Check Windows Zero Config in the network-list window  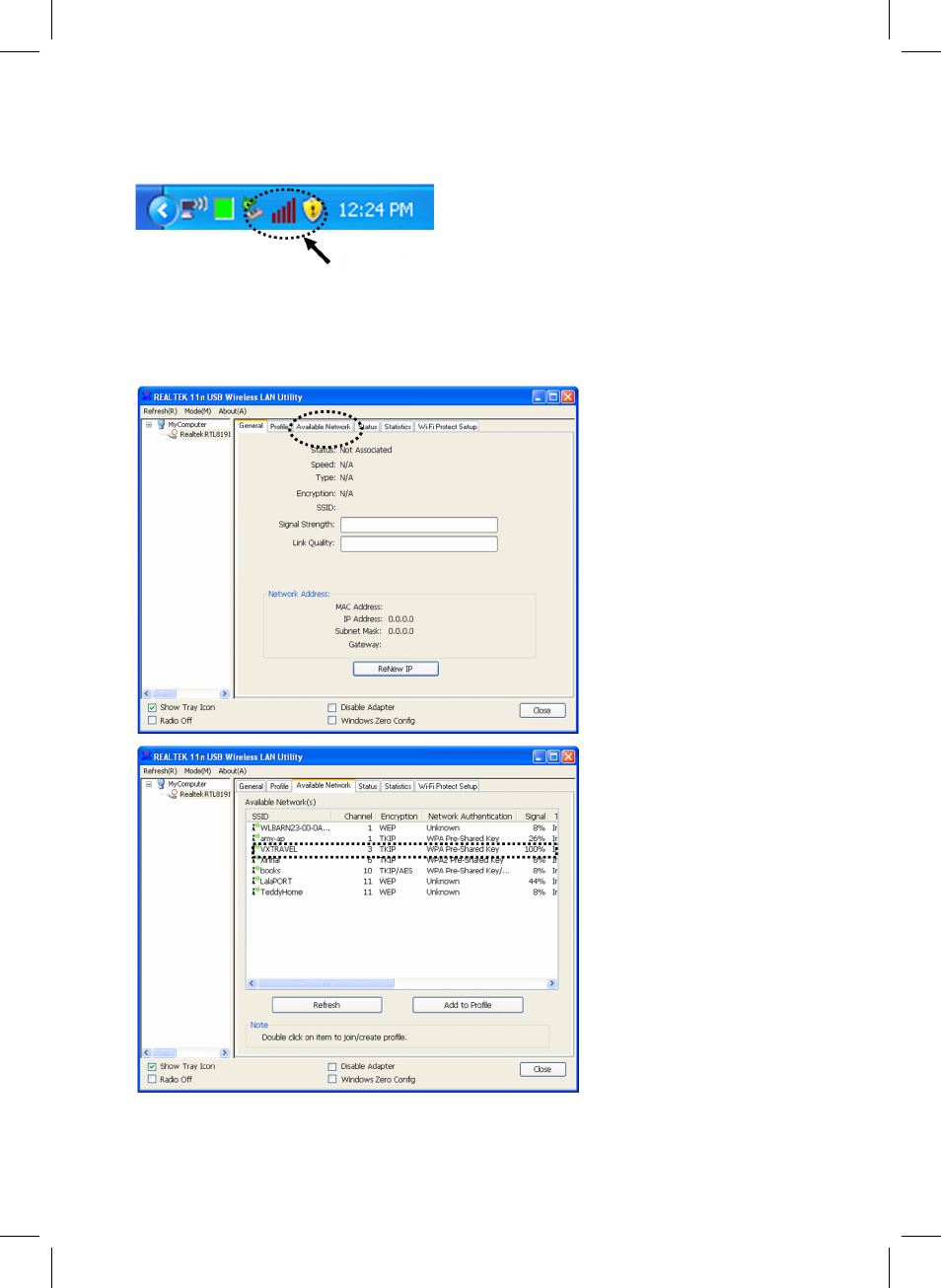coord(332,1080)
